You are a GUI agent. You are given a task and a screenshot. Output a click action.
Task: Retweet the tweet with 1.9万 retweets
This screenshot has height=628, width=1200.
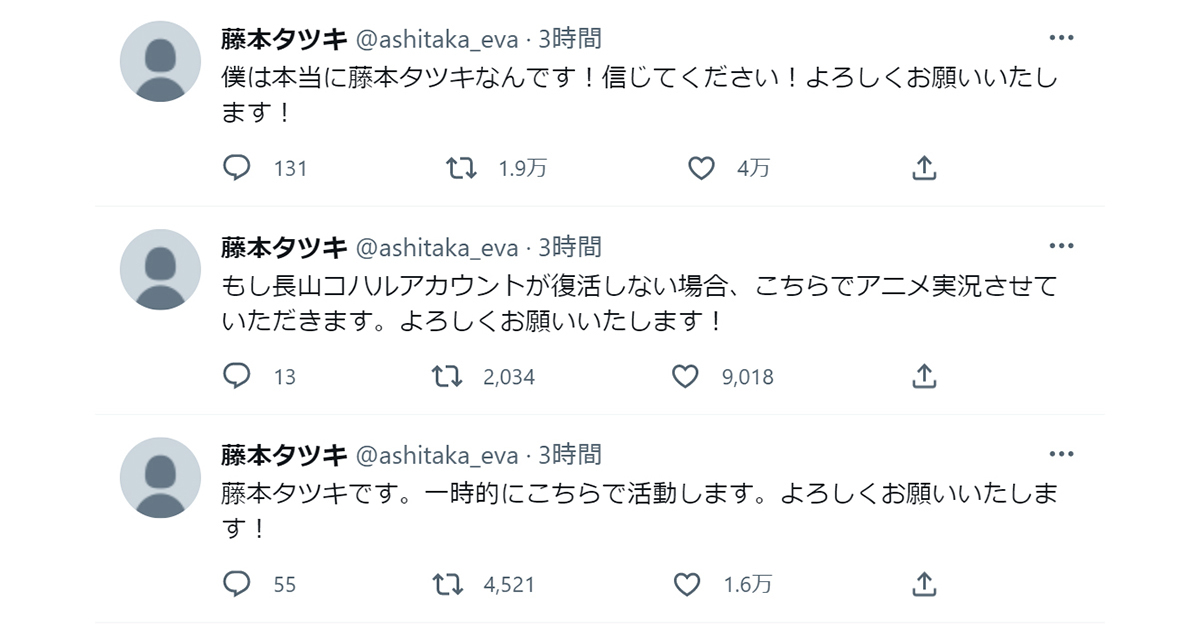pyautogui.click(x=461, y=168)
